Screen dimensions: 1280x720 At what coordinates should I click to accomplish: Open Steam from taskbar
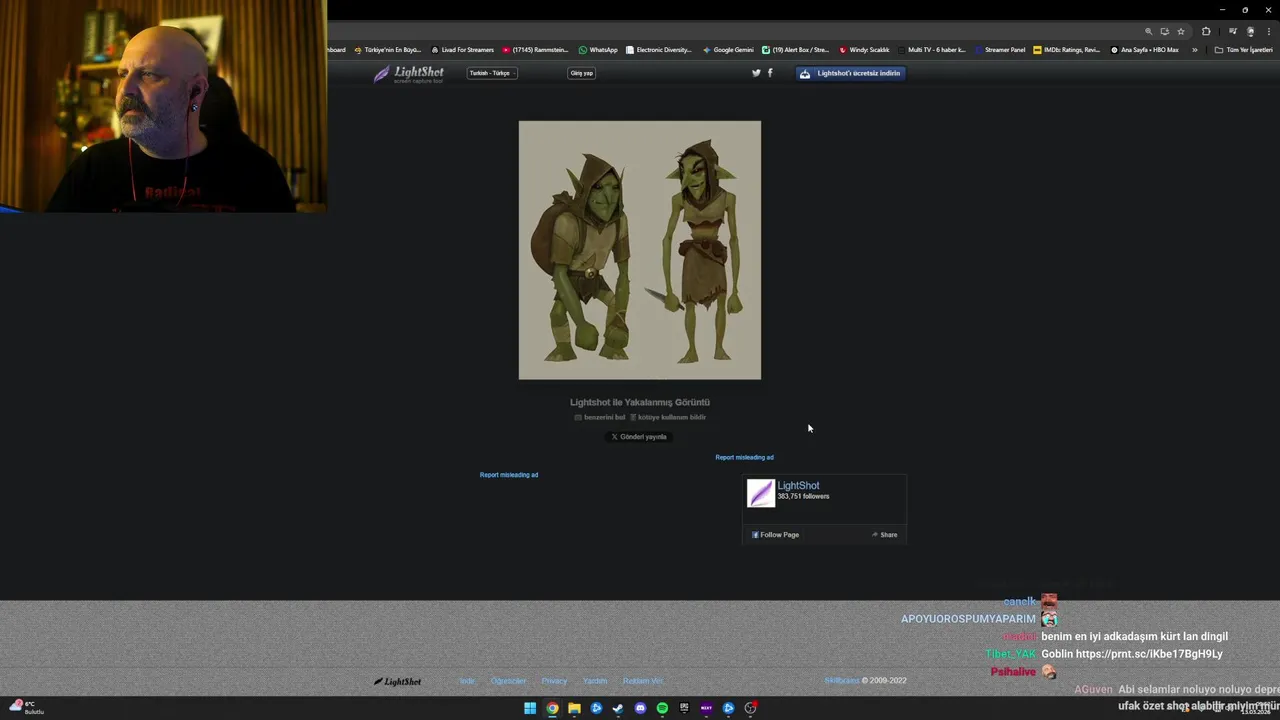(x=618, y=708)
